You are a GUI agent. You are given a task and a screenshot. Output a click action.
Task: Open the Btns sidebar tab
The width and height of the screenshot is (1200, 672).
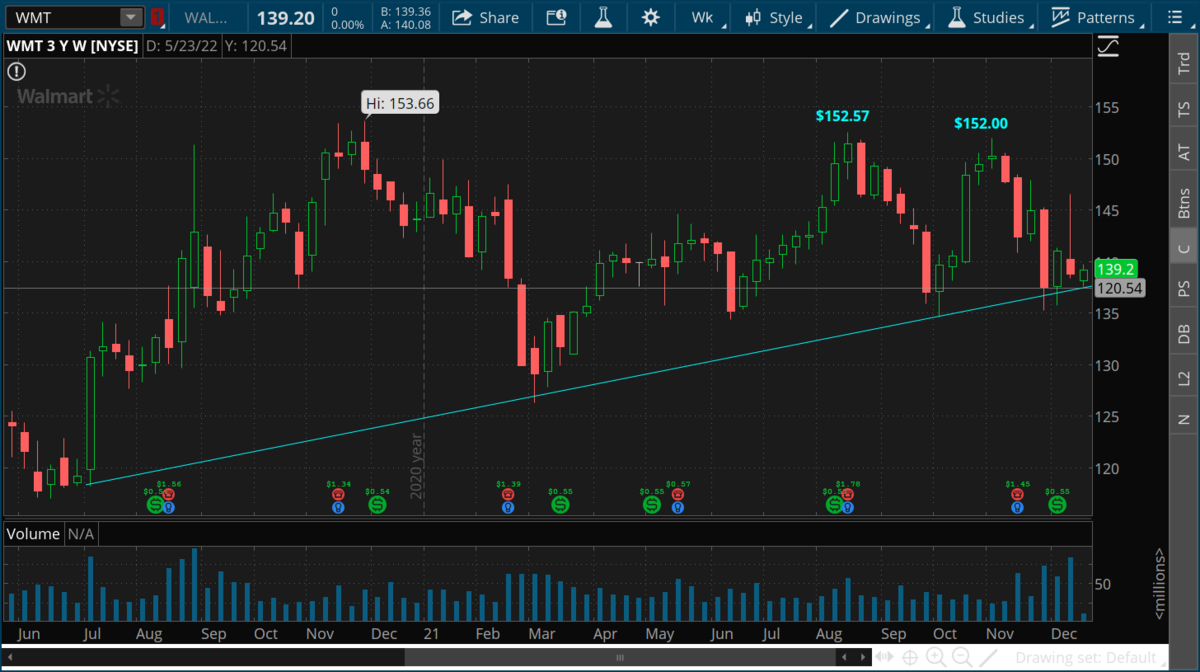(1184, 203)
